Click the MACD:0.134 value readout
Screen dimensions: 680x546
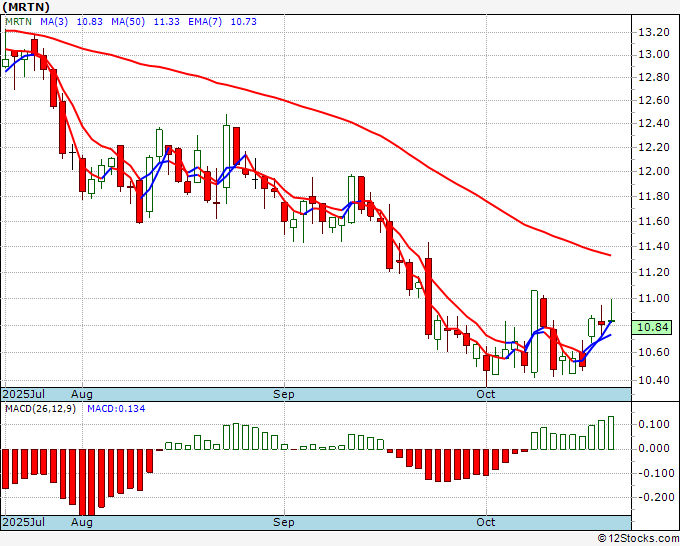click(116, 409)
